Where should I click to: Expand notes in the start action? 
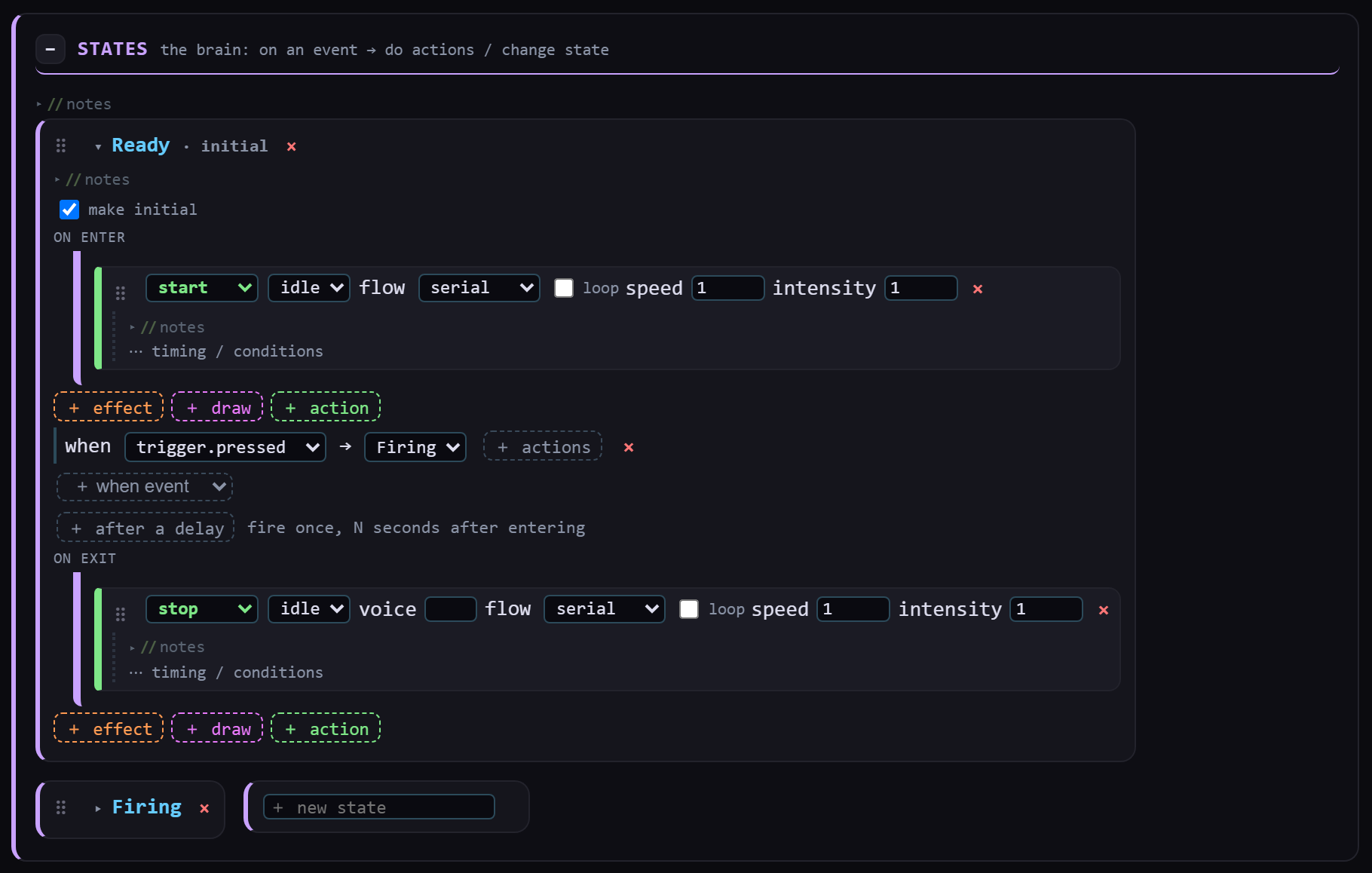click(x=167, y=327)
